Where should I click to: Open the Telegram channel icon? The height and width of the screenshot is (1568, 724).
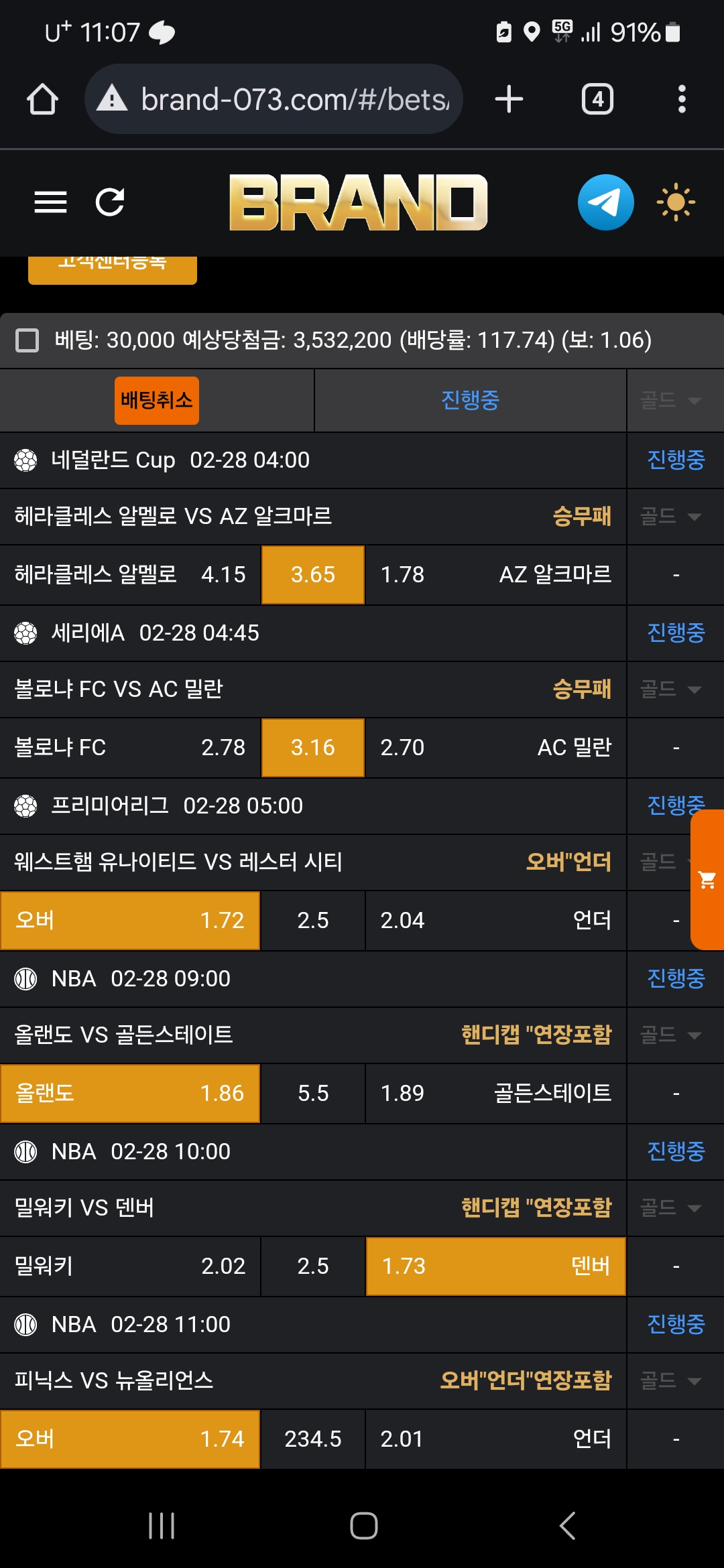click(605, 202)
